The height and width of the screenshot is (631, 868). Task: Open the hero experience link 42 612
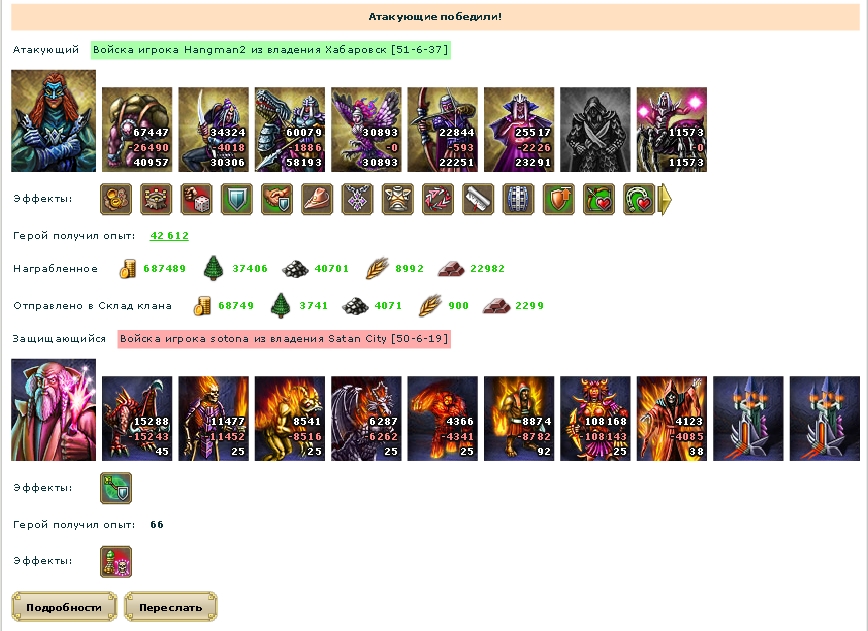coord(169,235)
